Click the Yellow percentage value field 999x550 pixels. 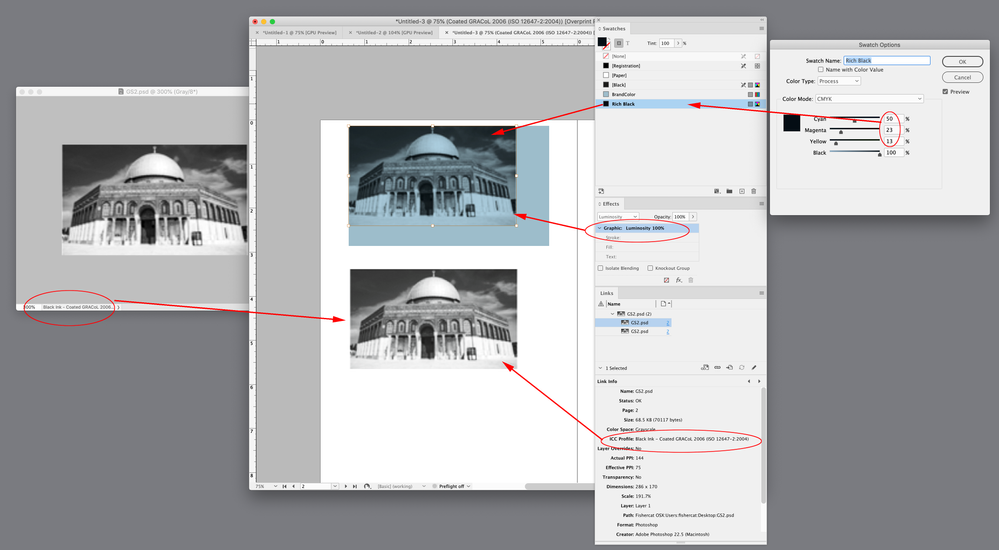click(893, 141)
